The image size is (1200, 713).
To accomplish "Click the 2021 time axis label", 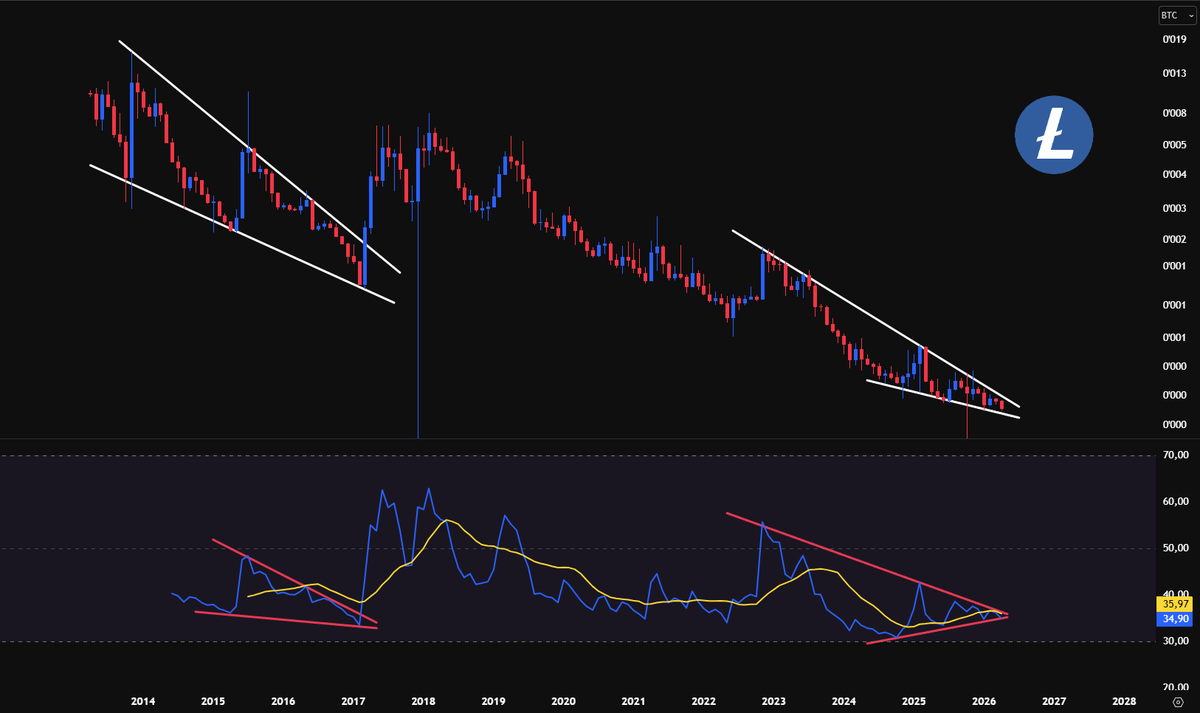I will click(x=633, y=702).
